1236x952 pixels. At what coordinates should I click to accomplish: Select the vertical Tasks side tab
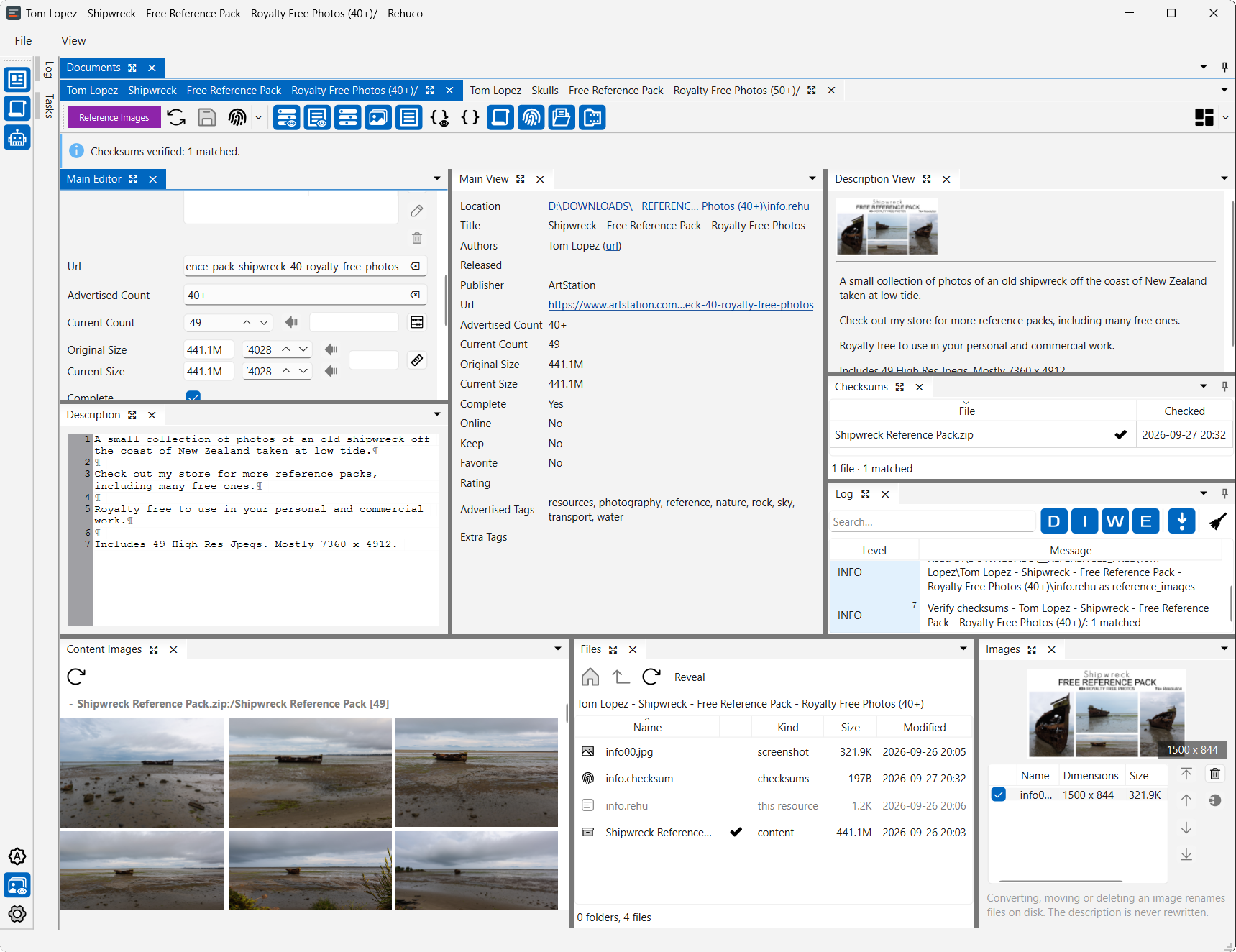[49, 106]
